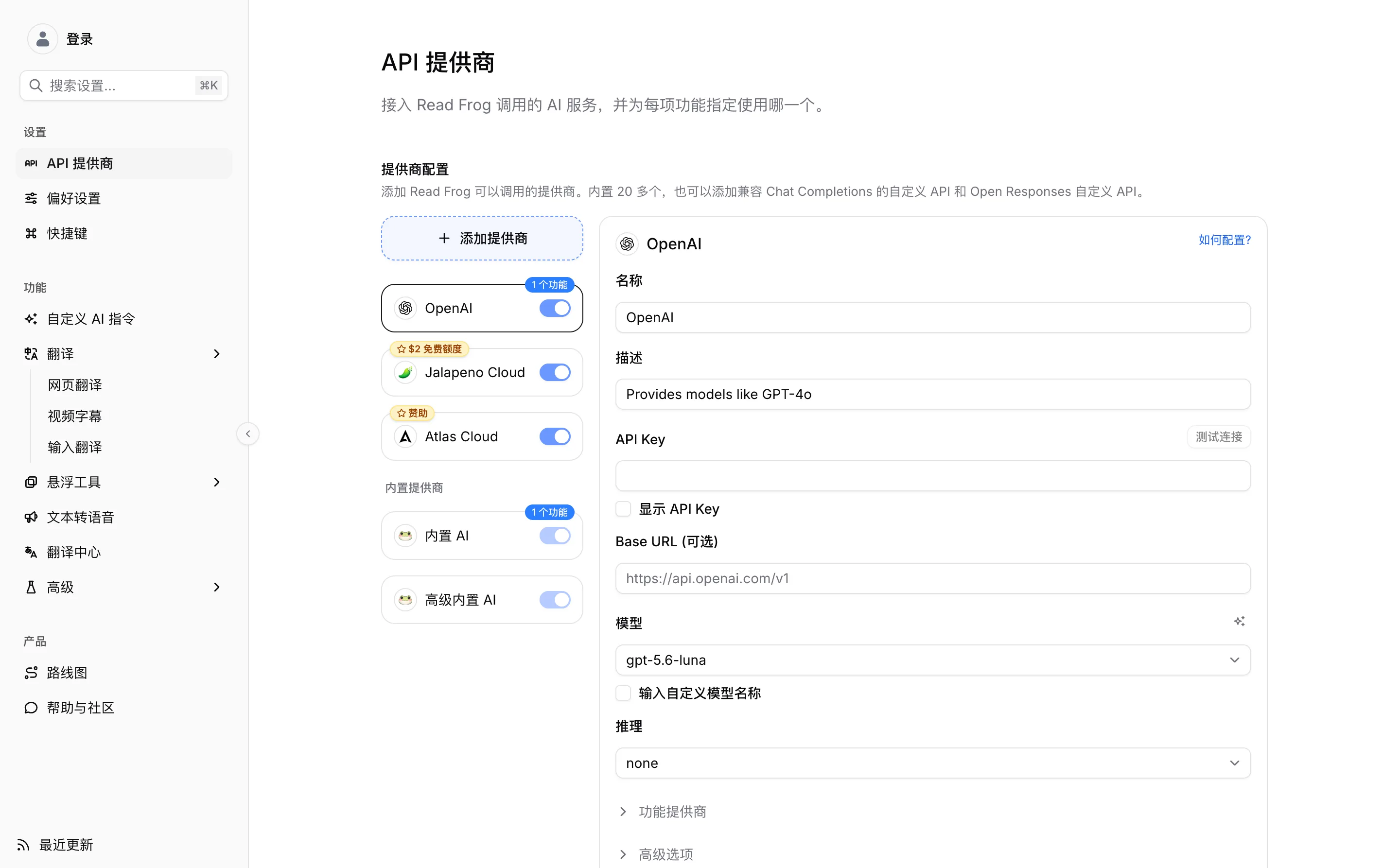This screenshot has width=1400, height=868.
Task: Click the plus icon in 添加提供商
Action: pyautogui.click(x=444, y=238)
